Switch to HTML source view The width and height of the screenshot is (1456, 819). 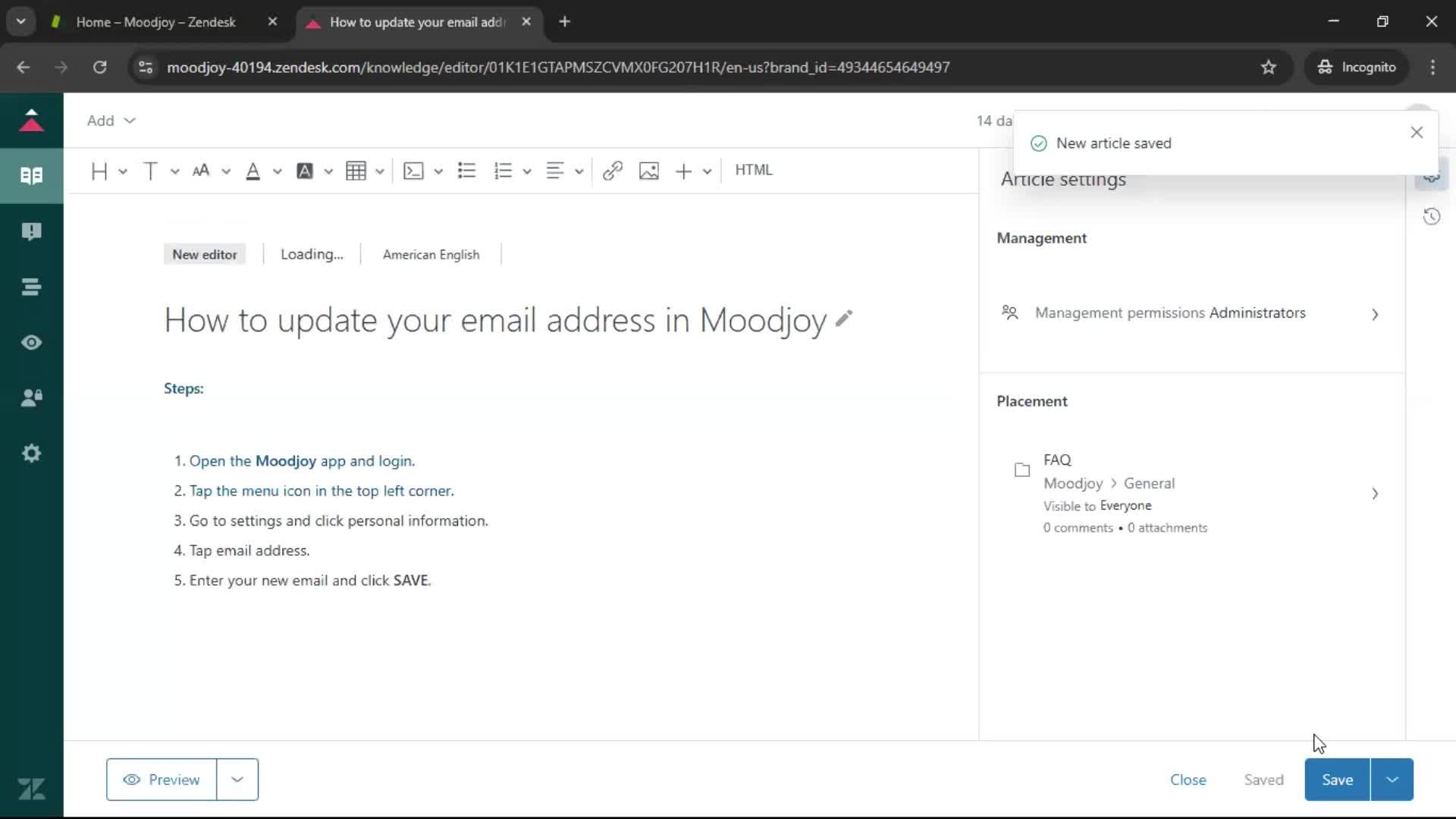click(754, 170)
